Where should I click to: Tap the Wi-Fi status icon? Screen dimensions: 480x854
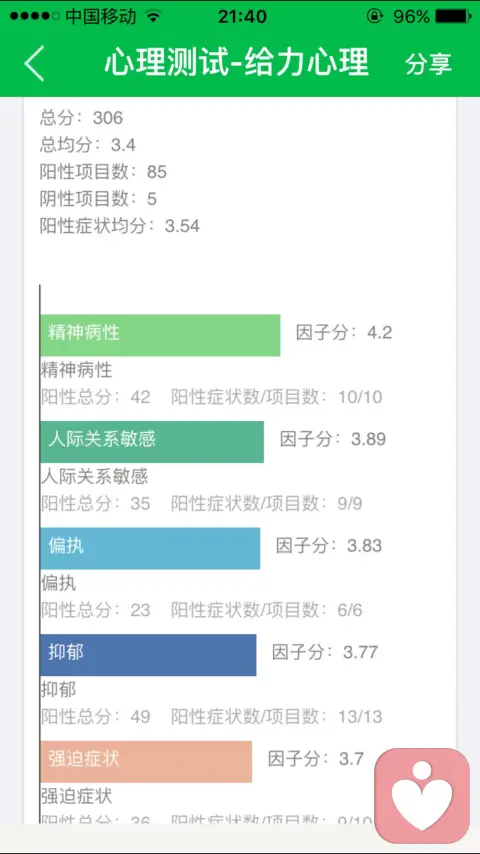click(154, 16)
